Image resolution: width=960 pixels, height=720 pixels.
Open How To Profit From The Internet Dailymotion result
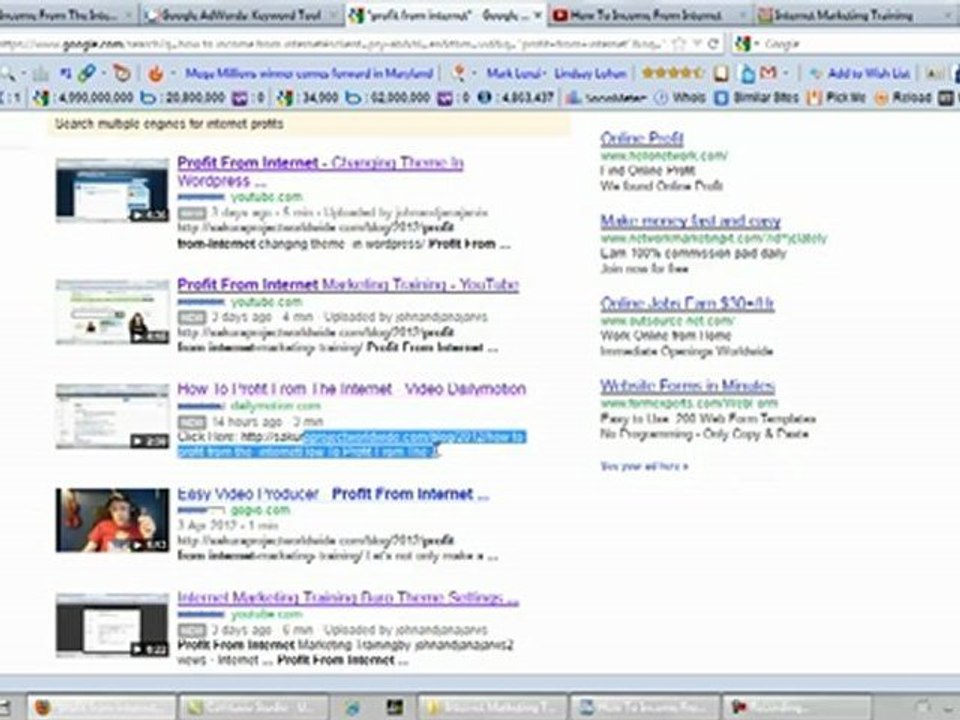pos(351,389)
